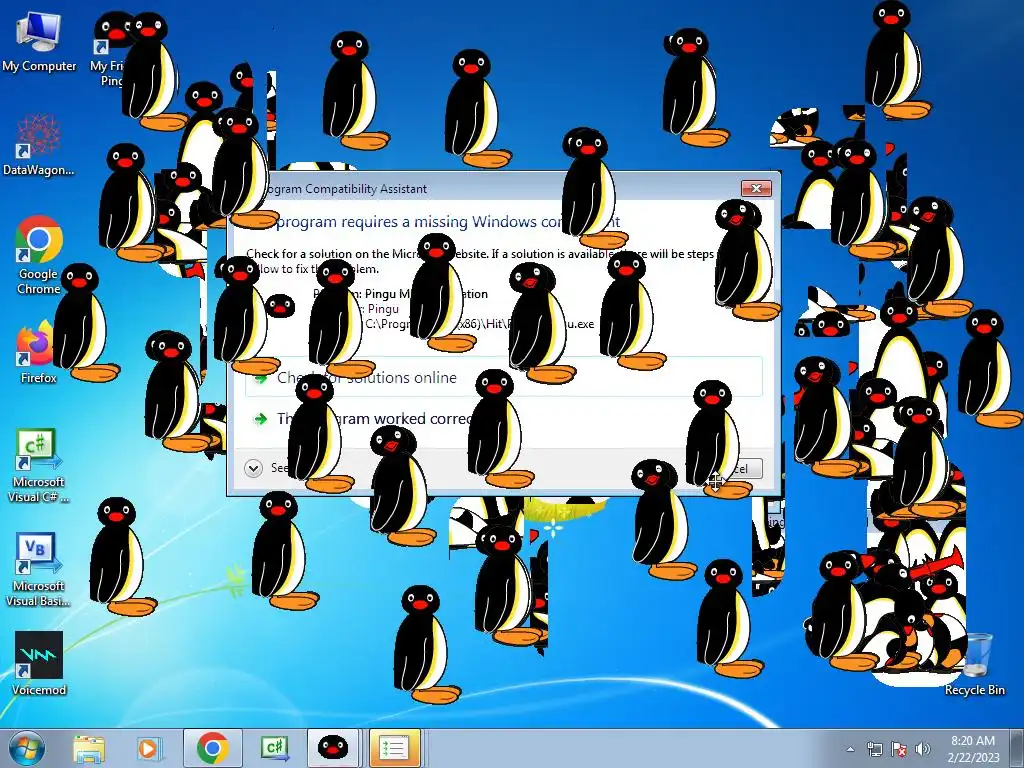This screenshot has width=1024, height=768.
Task: Open the Windows Start menu
Action: (27, 748)
